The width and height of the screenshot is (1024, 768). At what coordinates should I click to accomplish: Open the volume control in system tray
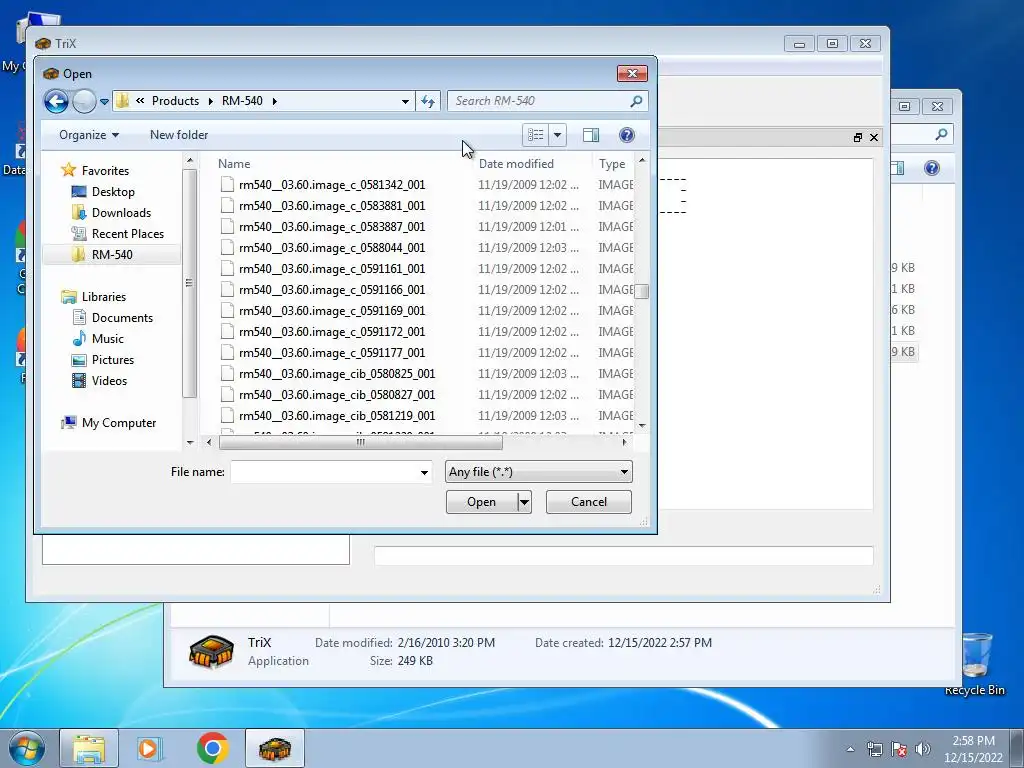923,750
